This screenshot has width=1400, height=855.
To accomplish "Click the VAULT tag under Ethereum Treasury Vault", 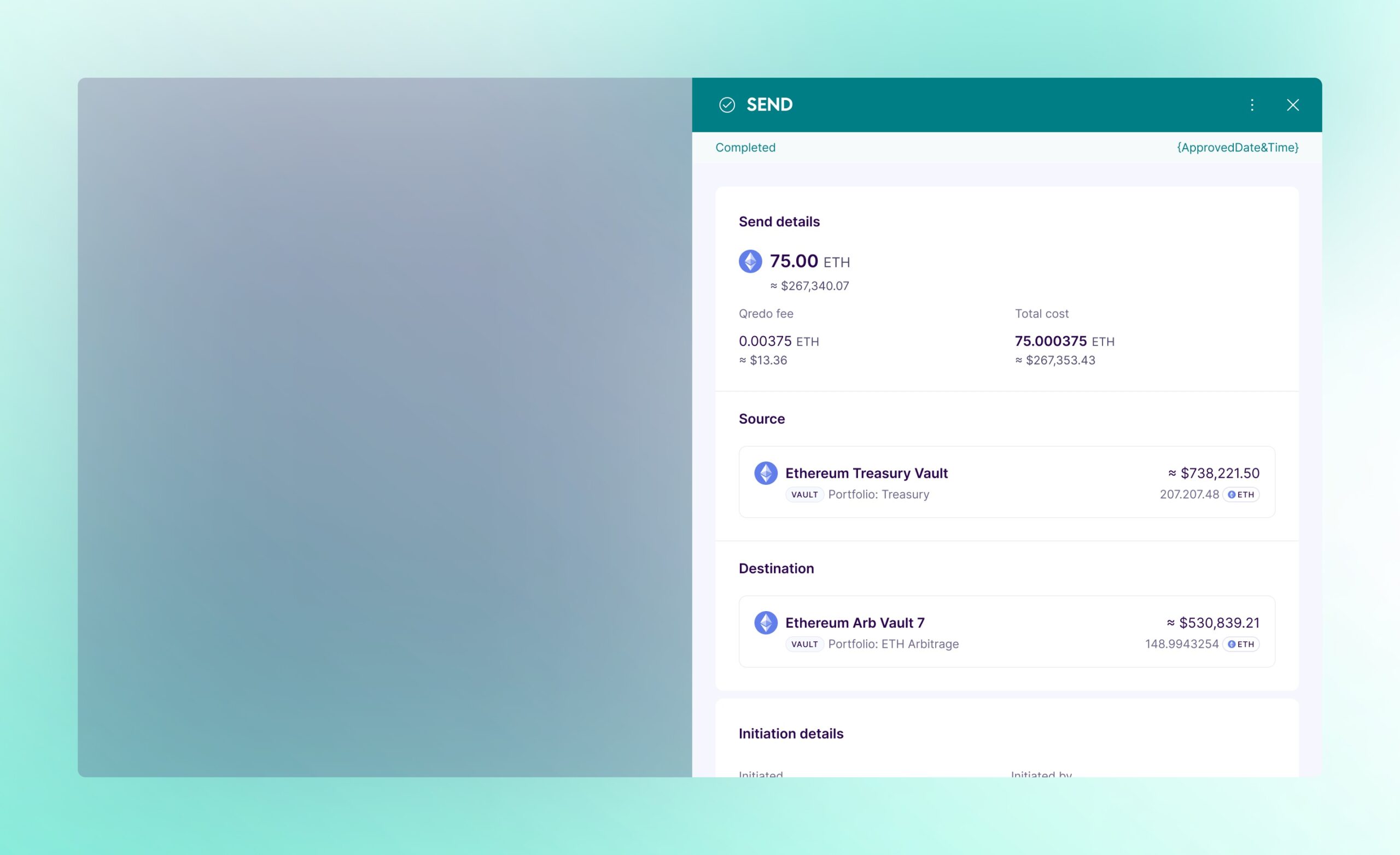I will click(804, 494).
